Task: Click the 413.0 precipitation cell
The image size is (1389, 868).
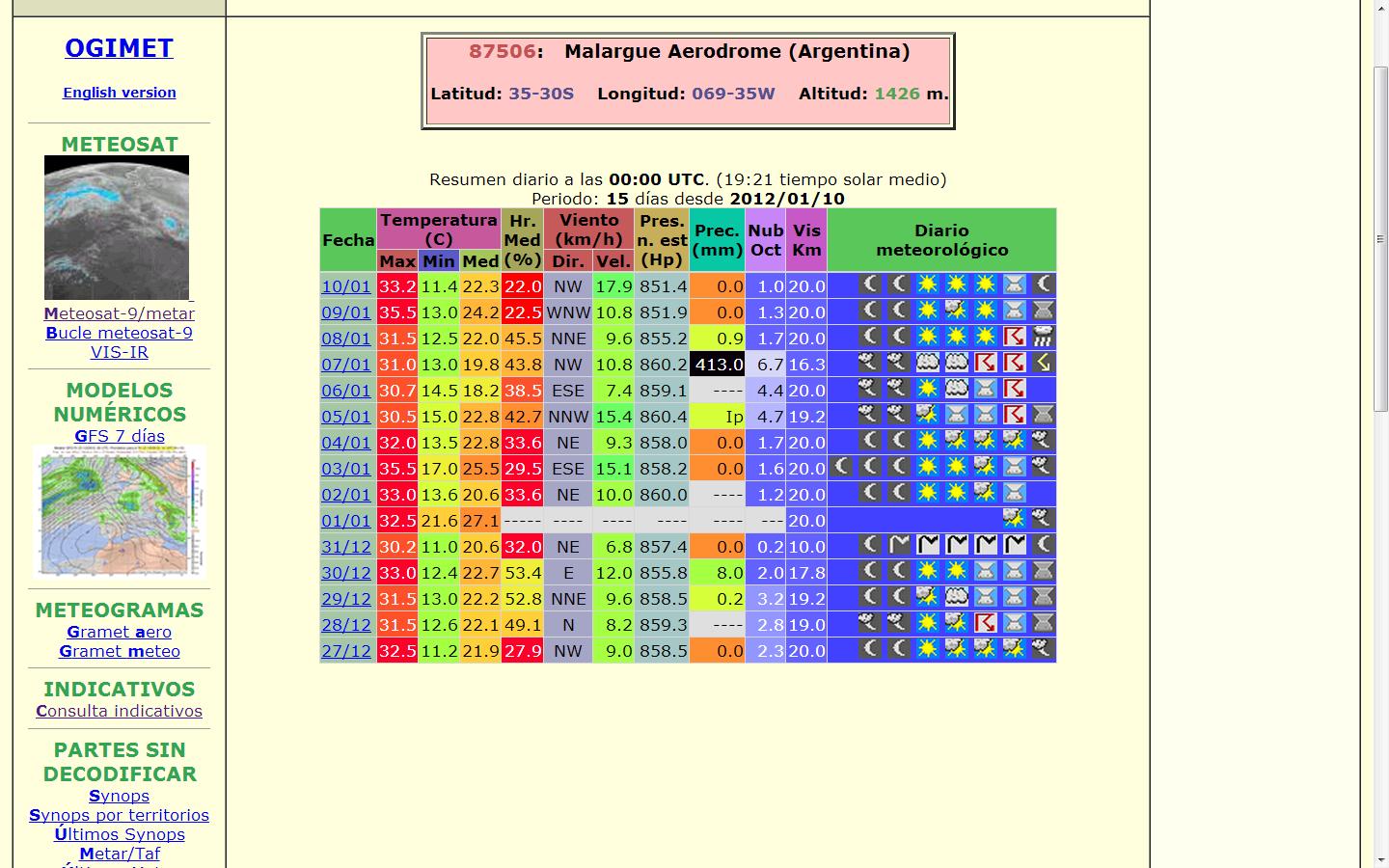Action: [x=718, y=365]
